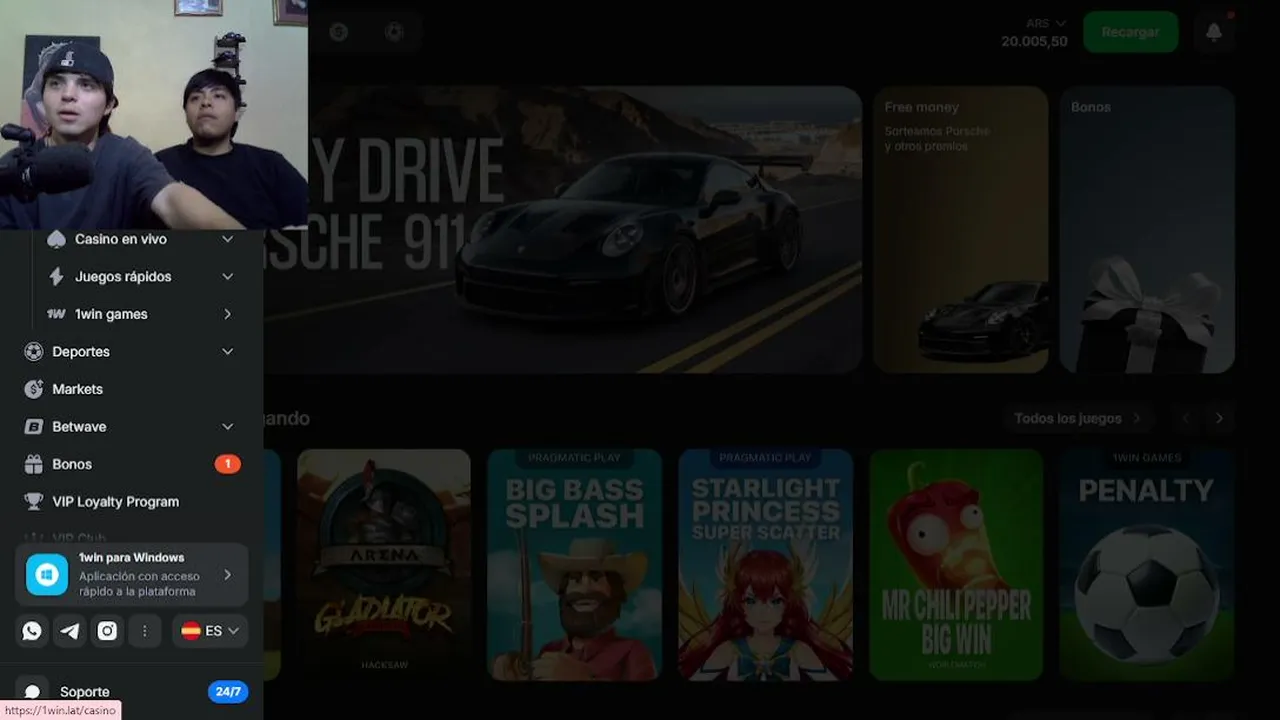The width and height of the screenshot is (1280, 720).
Task: Launch the Arena Gladiator game
Action: 384,564
